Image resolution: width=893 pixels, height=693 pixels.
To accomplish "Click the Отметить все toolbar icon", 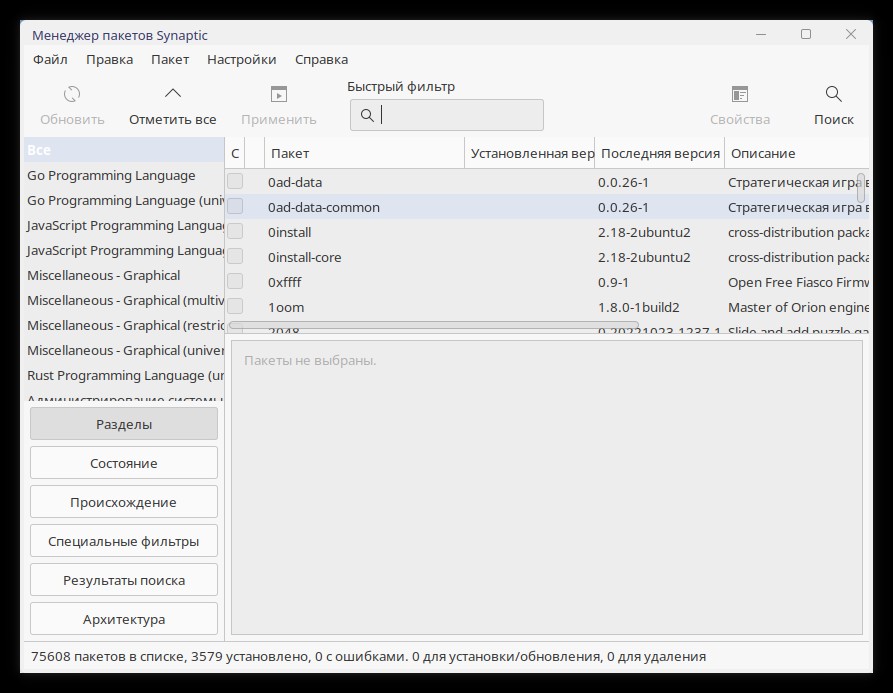I will [x=173, y=94].
